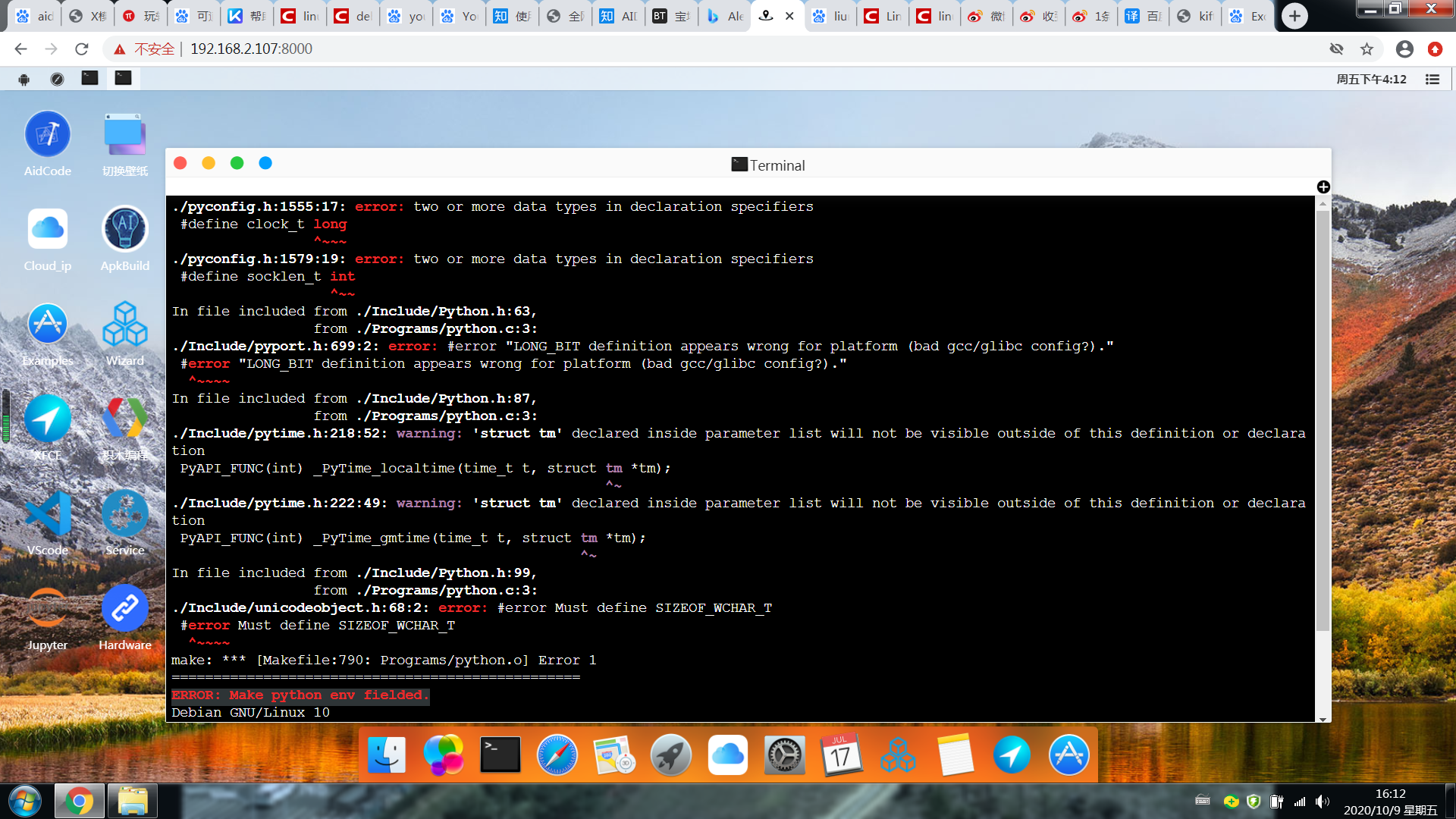The height and width of the screenshot is (819, 1456).
Task: Launch the Service gear icon
Action: tap(125, 514)
